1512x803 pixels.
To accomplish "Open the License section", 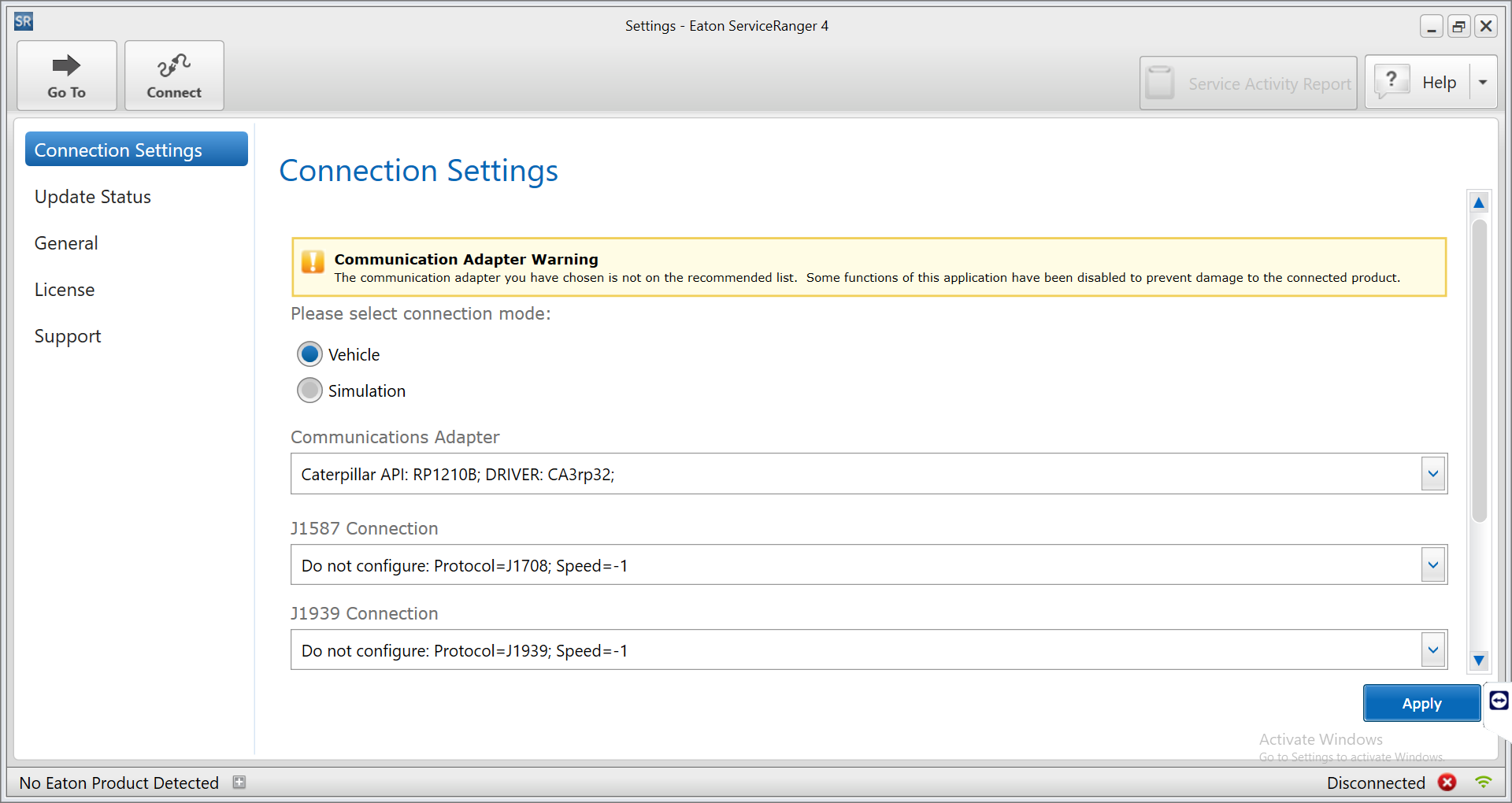I will (65, 290).
